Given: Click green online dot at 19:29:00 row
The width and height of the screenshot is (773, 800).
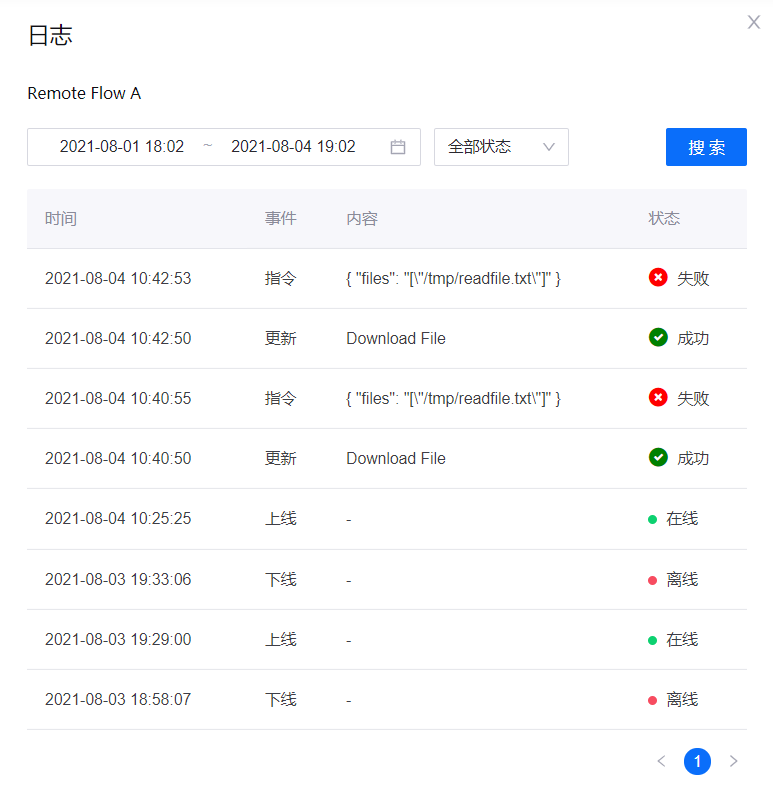Looking at the screenshot, I should pyautogui.click(x=653, y=640).
